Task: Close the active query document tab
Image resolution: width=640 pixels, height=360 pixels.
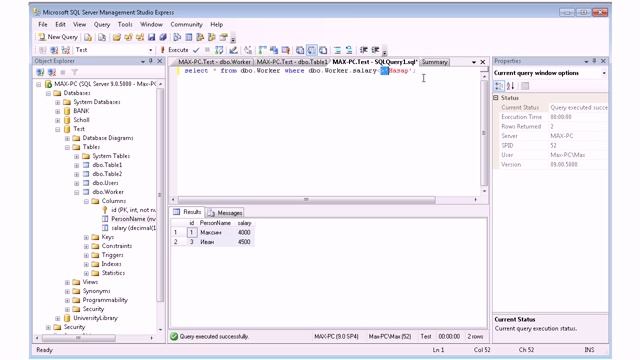Action: [x=483, y=62]
